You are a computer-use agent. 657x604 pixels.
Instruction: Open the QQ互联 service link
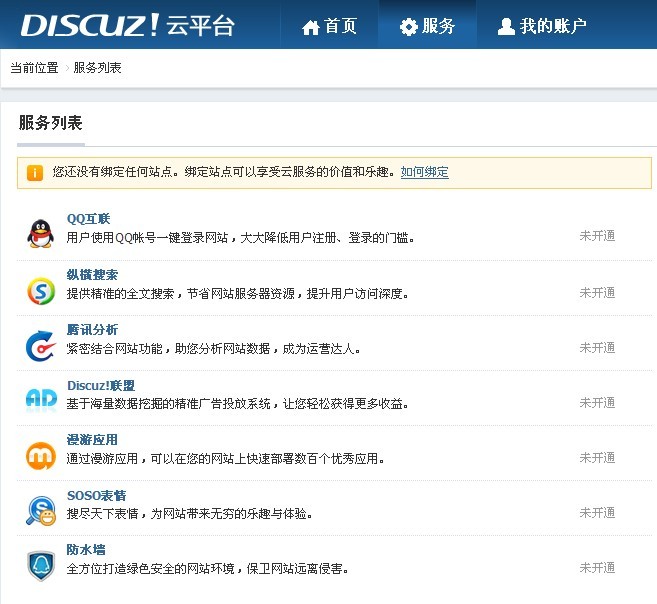pos(88,219)
